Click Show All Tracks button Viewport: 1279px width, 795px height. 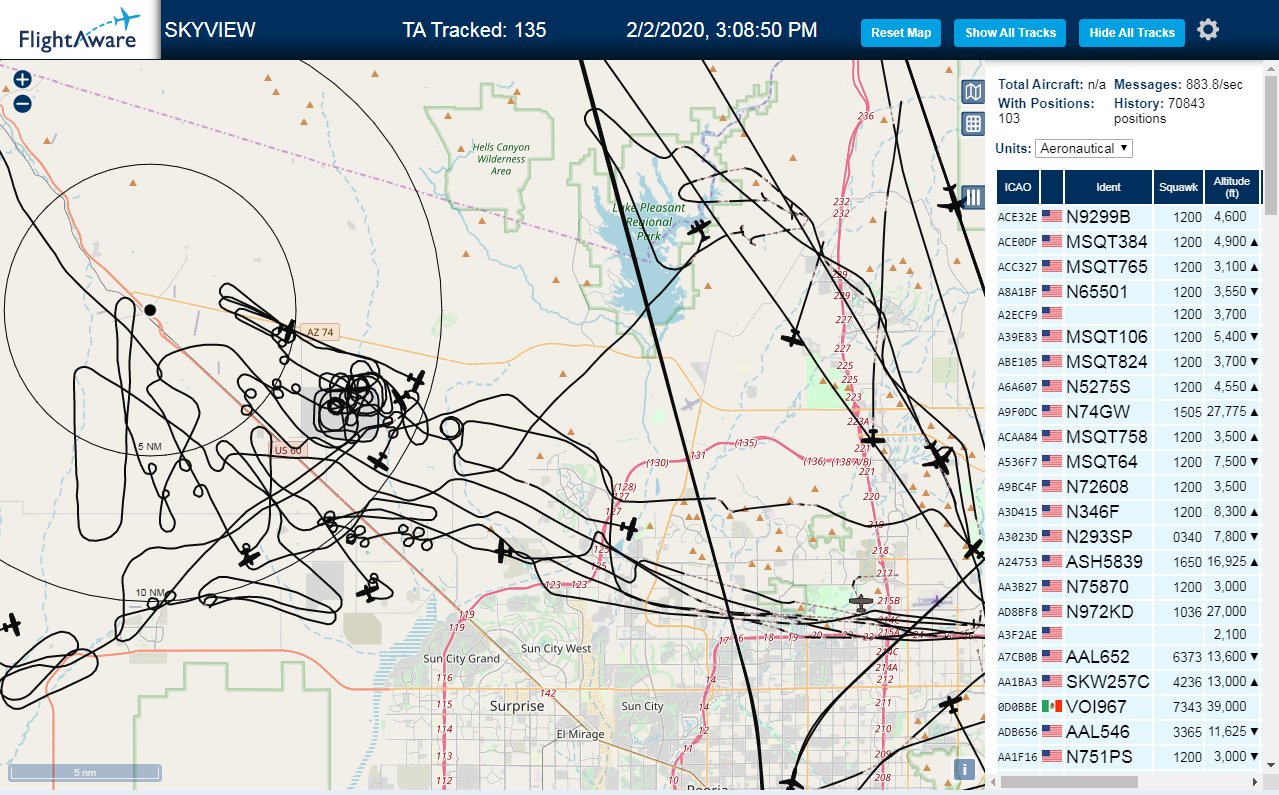(1010, 33)
